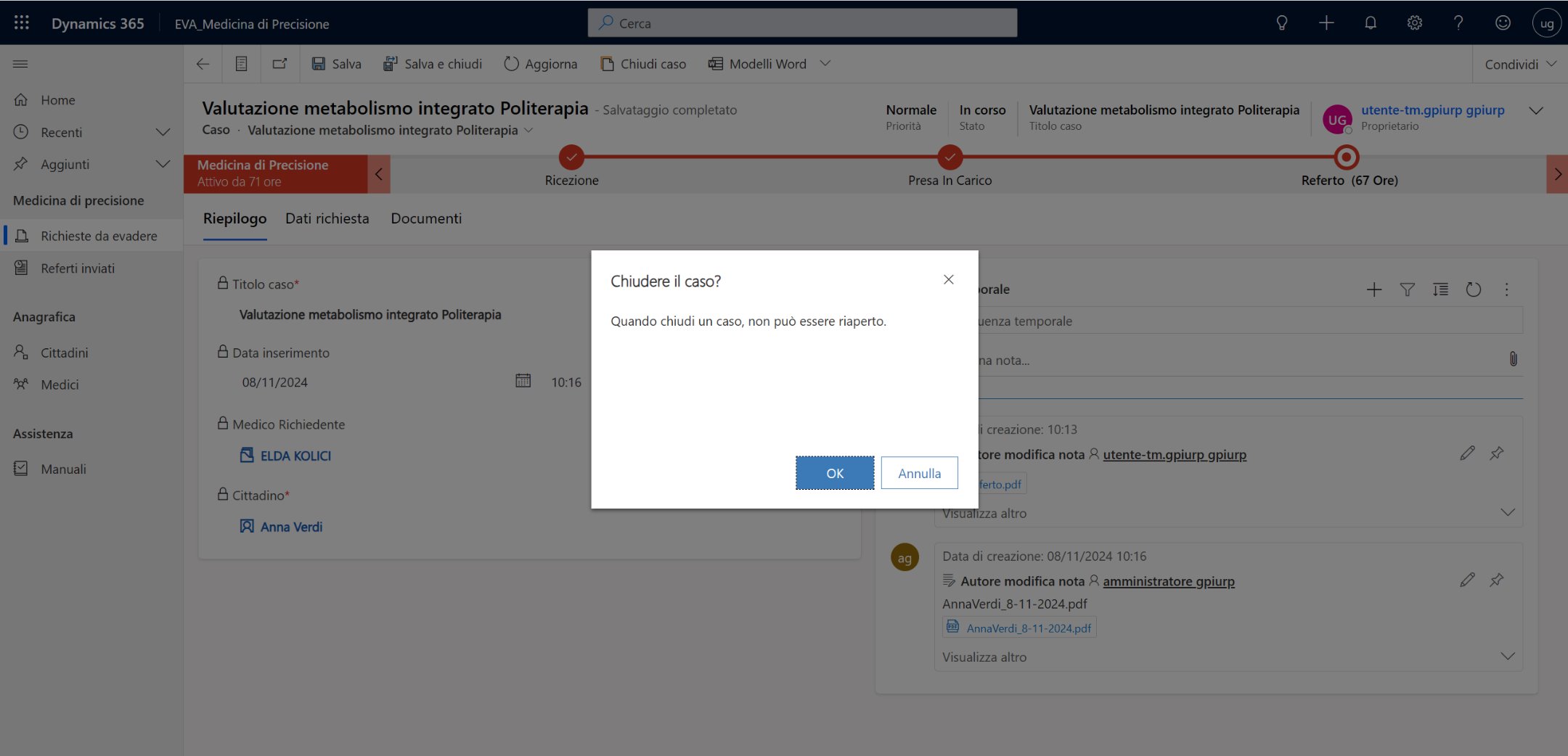Expand the Aggiunti section in sidebar
1568x756 pixels.
[x=163, y=164]
